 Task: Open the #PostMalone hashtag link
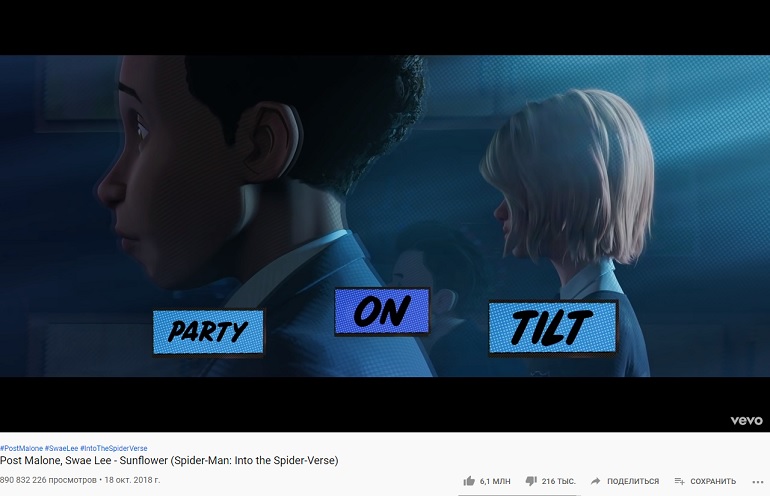[21, 448]
